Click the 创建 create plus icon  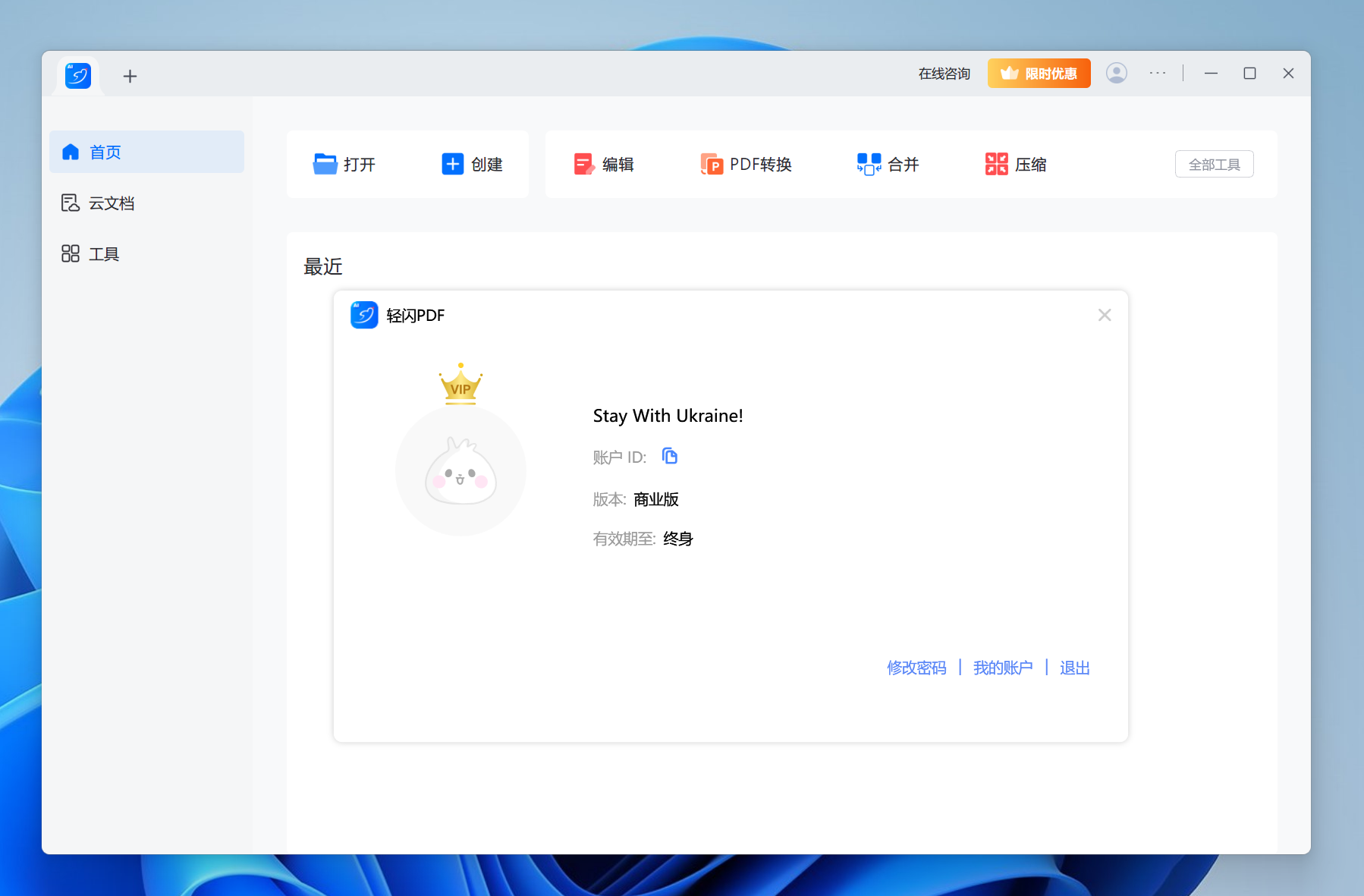tap(453, 164)
